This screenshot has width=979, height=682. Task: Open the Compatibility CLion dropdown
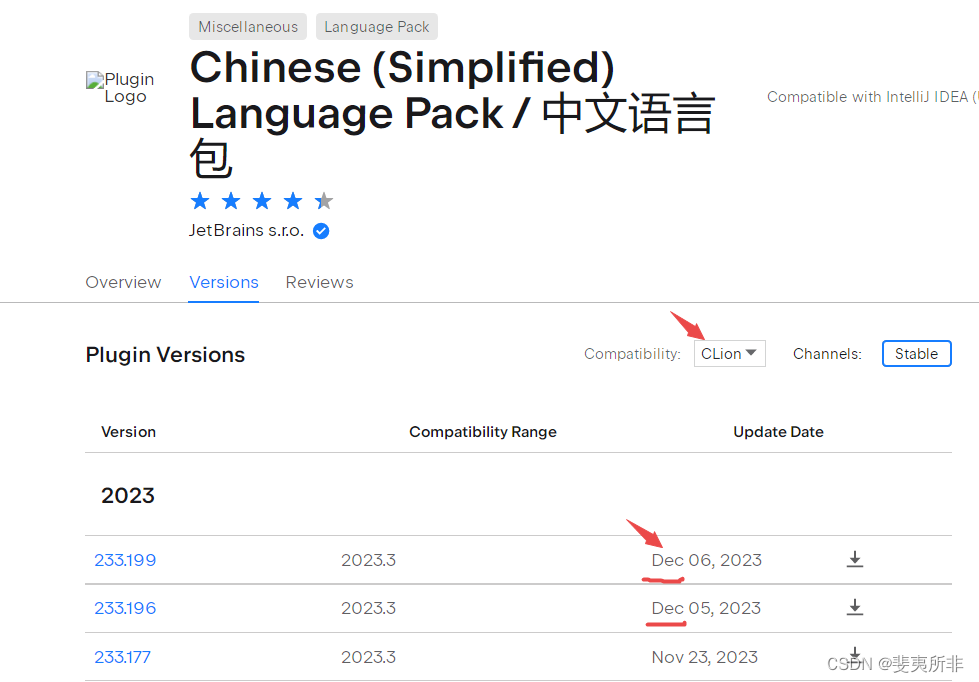click(x=729, y=353)
